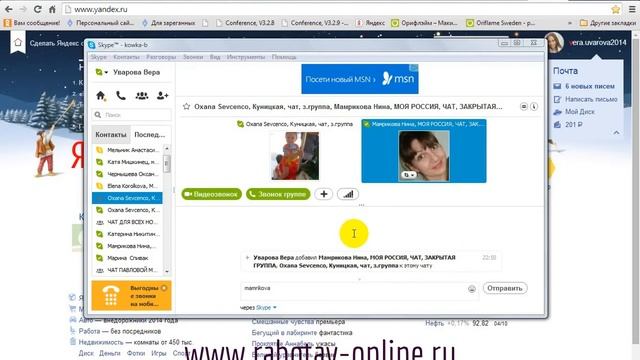Open conversation header clock icon
Image resolution: width=640 pixels, height=360 pixels.
point(534,107)
